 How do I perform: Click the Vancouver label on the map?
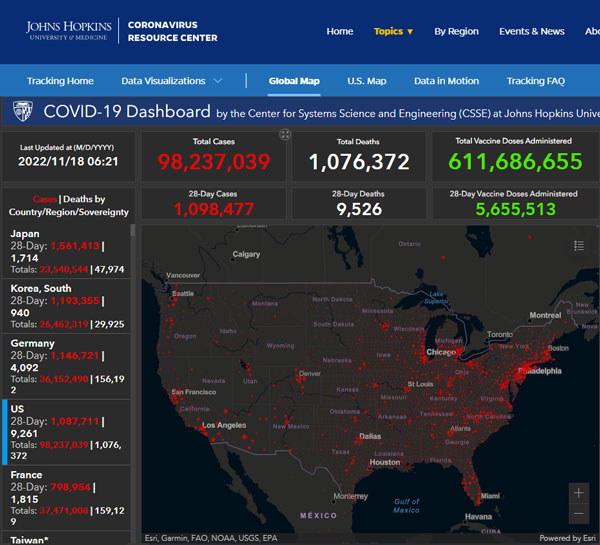(x=183, y=275)
